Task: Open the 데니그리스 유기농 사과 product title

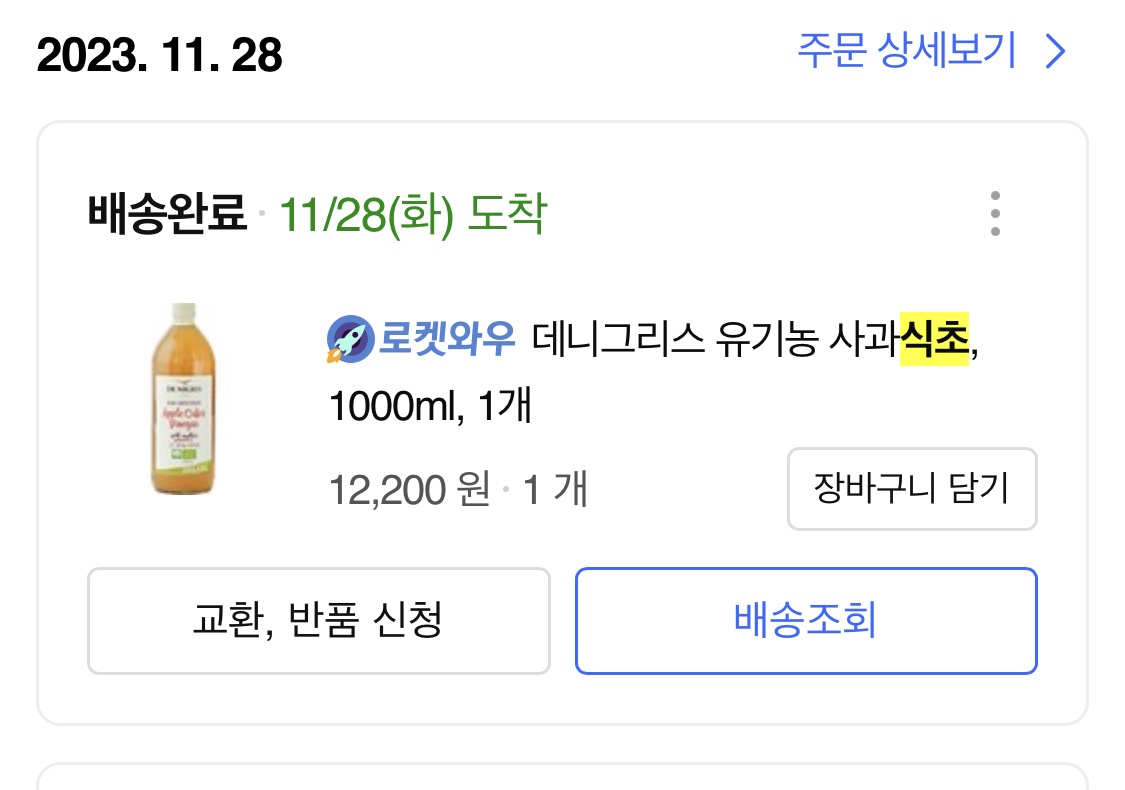Action: (715, 339)
